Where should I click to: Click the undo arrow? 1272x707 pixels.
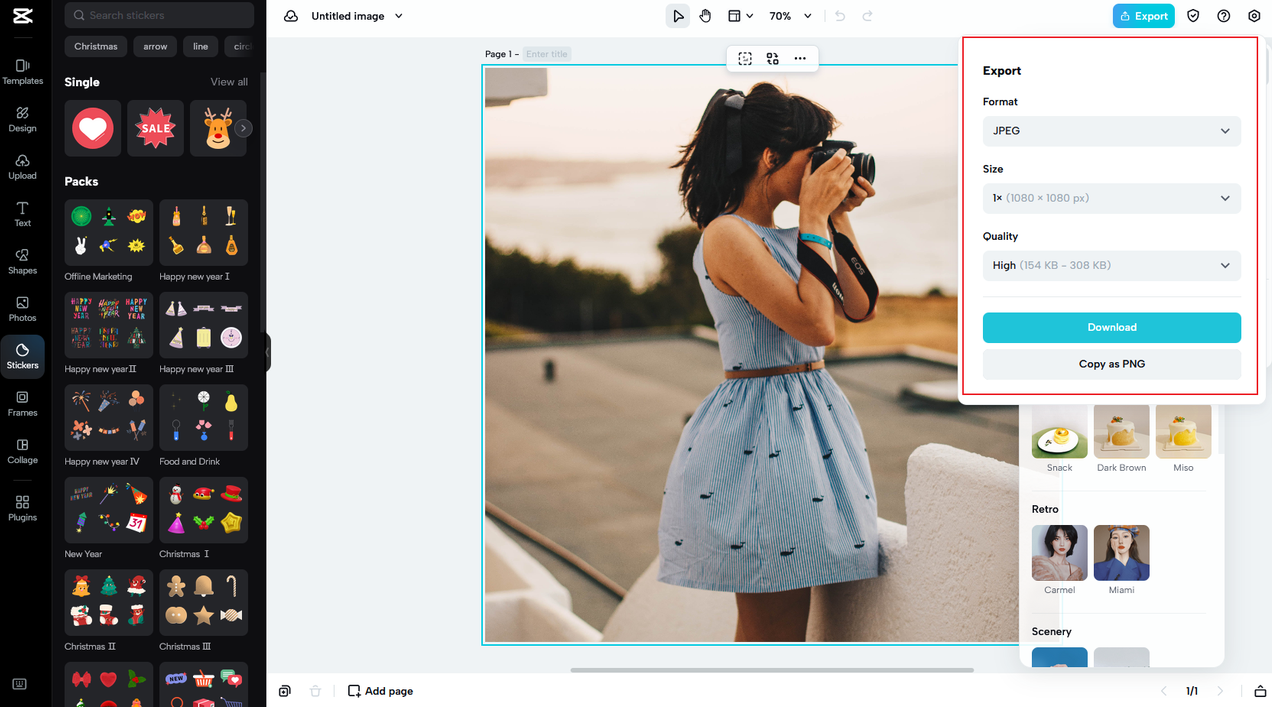click(840, 16)
